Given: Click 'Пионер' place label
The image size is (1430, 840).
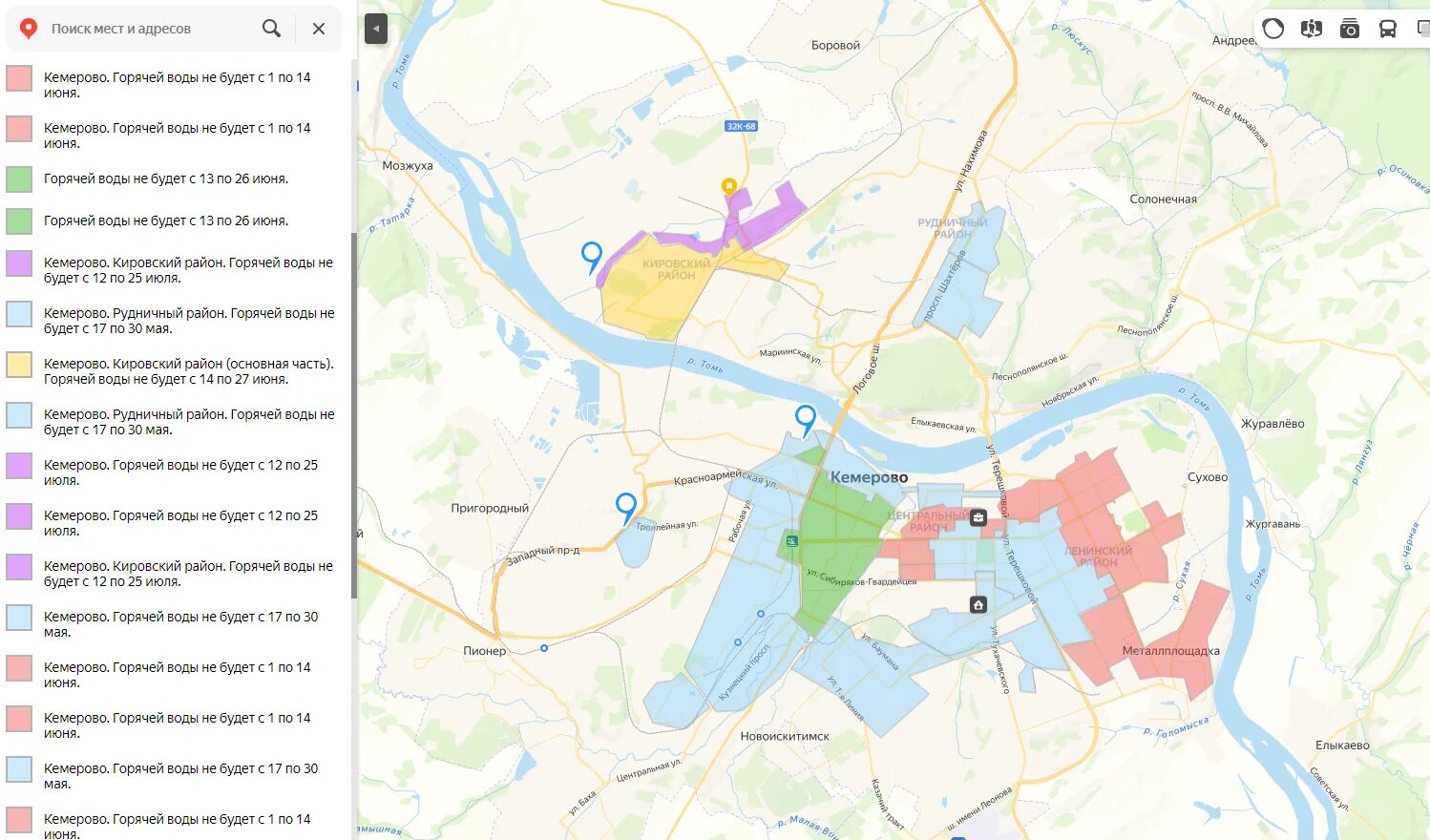Looking at the screenshot, I should (x=485, y=651).
